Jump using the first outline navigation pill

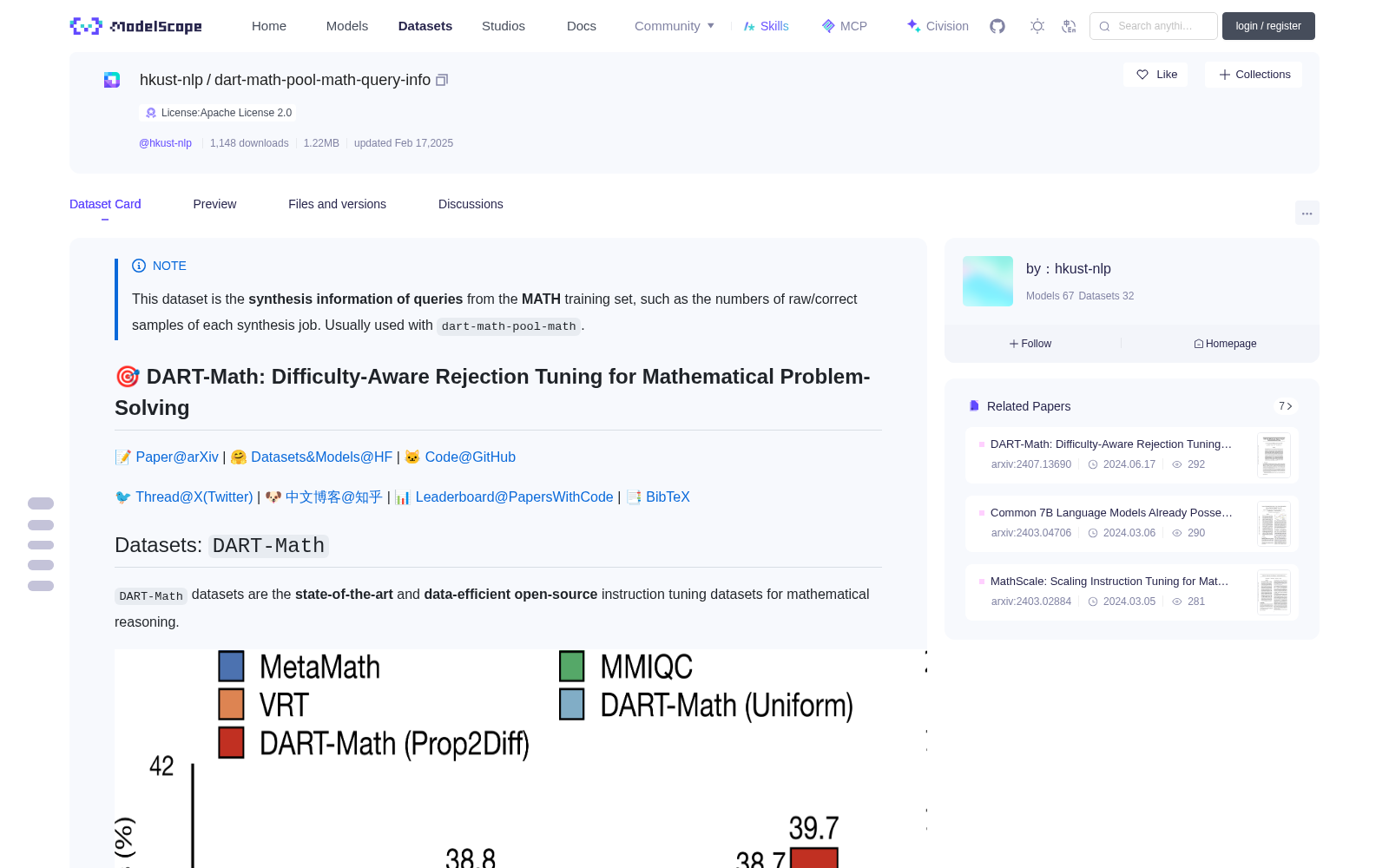tap(41, 503)
